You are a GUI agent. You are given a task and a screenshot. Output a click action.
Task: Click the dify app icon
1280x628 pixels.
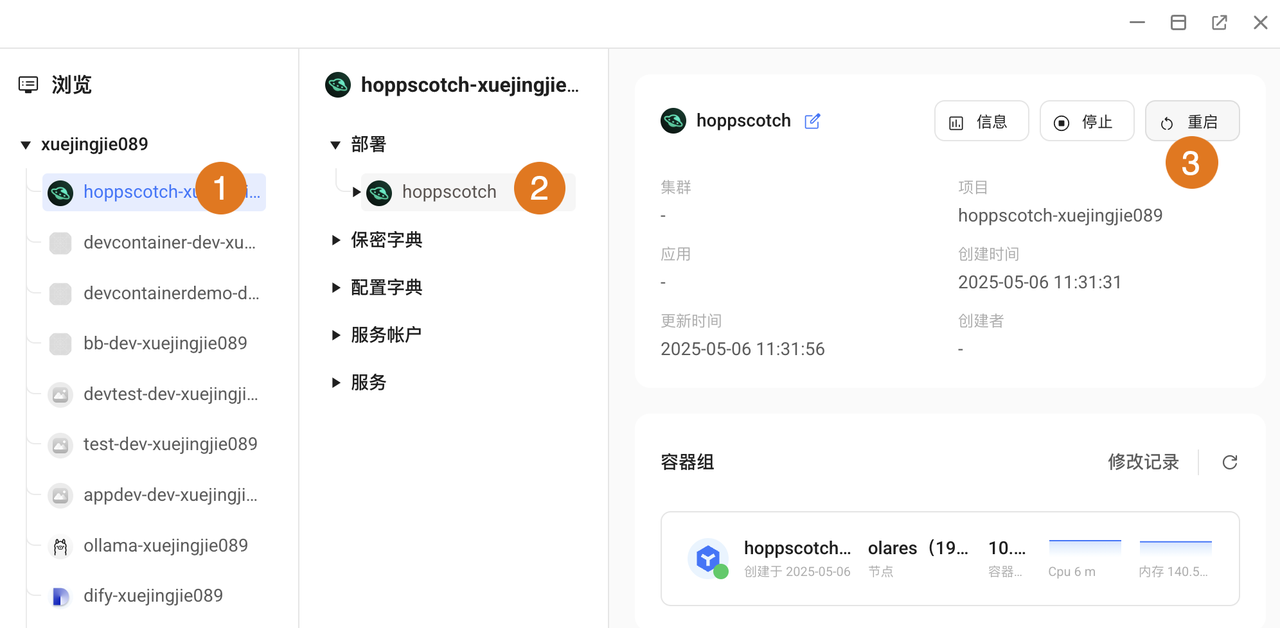click(60, 597)
